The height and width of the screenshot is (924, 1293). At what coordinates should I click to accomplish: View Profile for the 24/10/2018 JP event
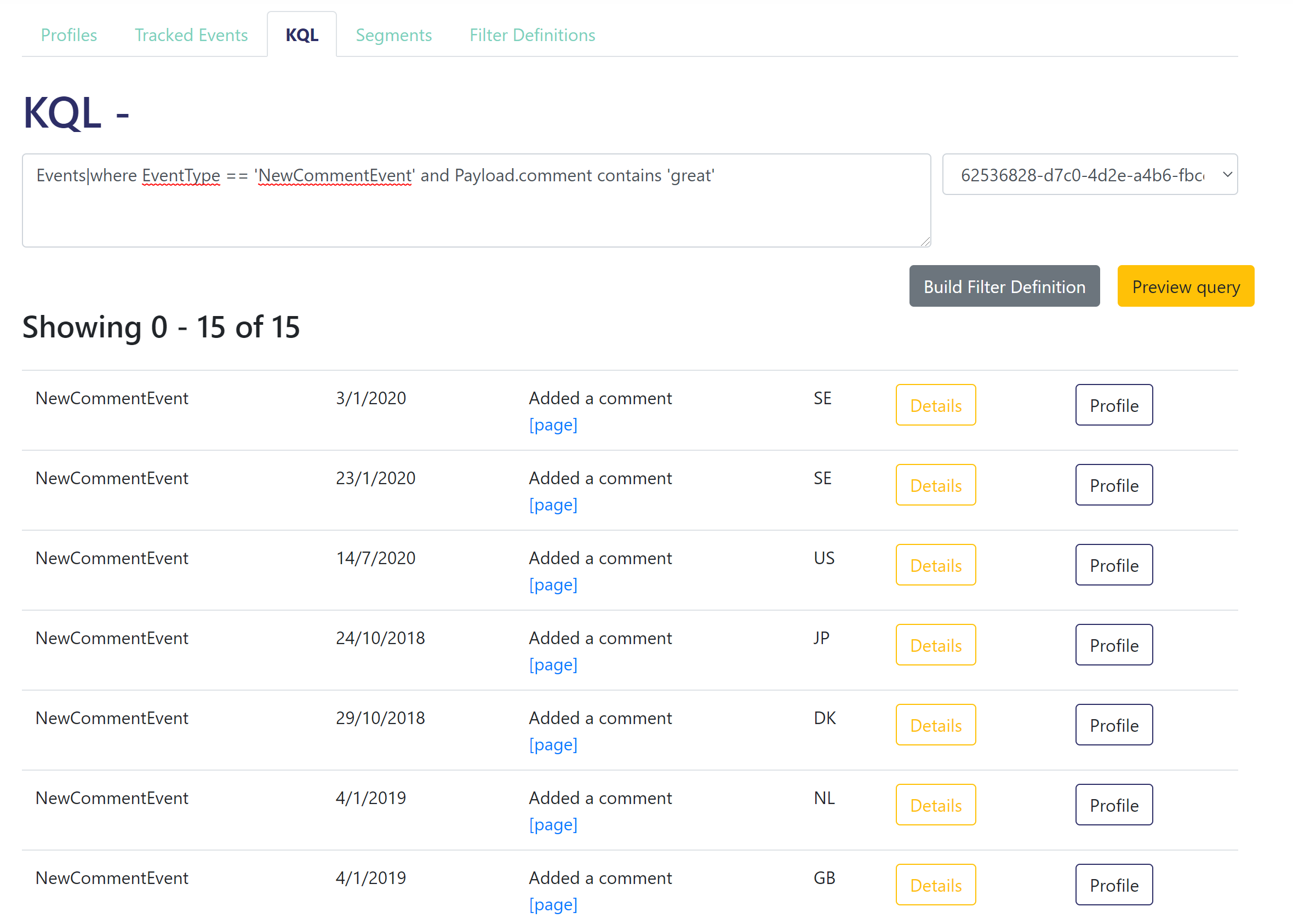[1114, 645]
